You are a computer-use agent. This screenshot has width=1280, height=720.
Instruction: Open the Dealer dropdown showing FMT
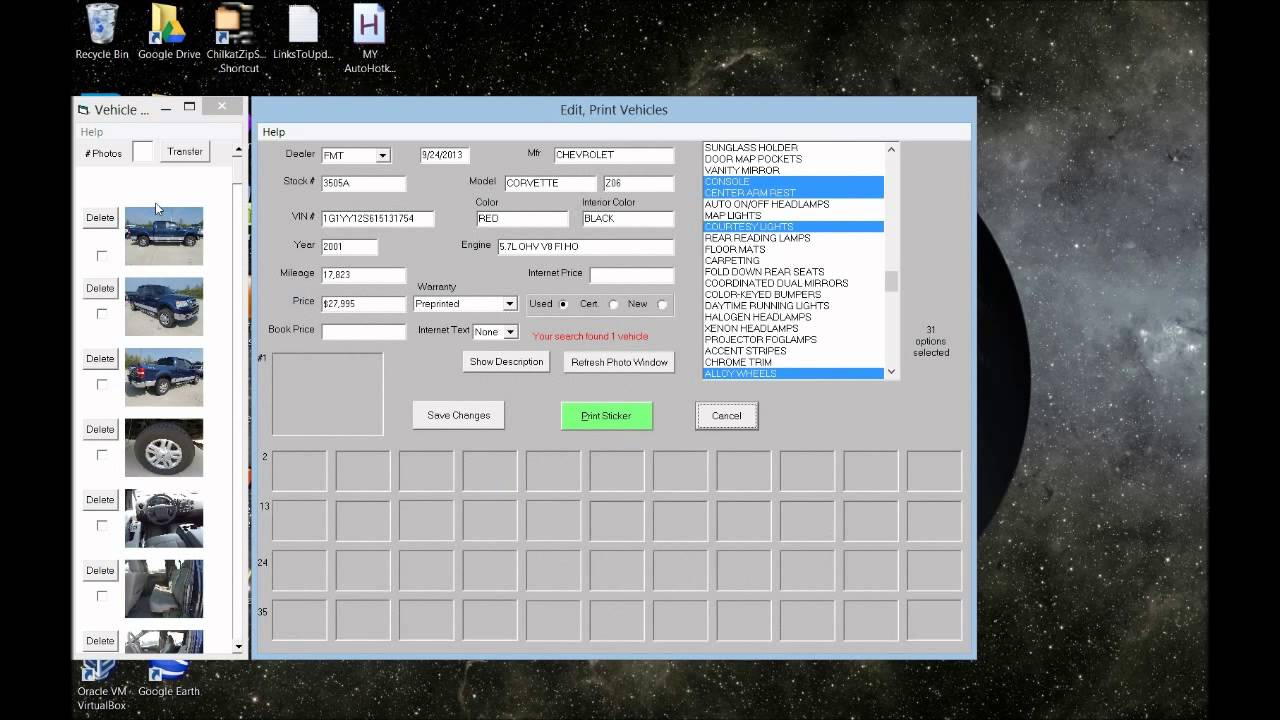[x=382, y=156]
